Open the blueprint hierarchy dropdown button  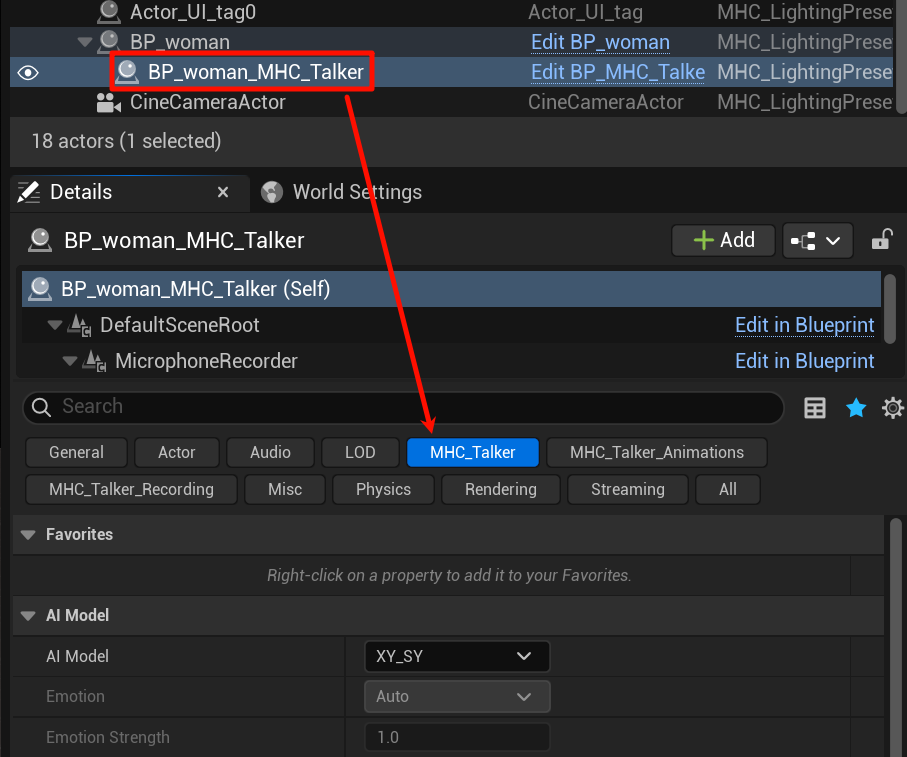(817, 240)
